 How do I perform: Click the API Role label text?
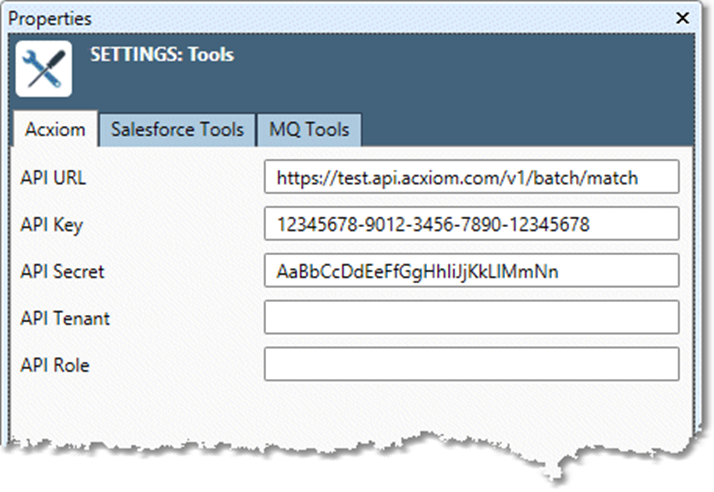tap(55, 366)
